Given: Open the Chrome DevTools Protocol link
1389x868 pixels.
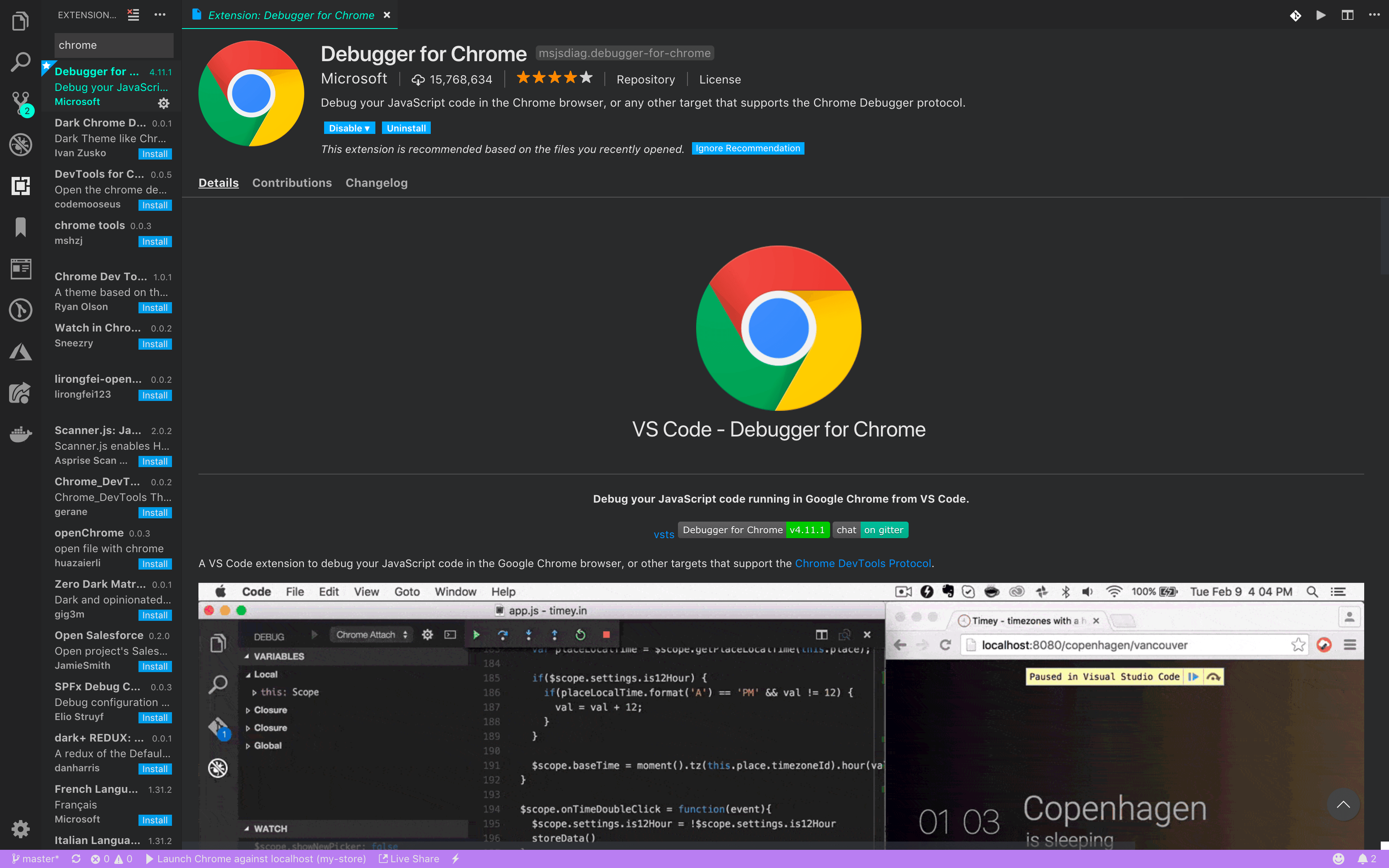Looking at the screenshot, I should tap(863, 563).
